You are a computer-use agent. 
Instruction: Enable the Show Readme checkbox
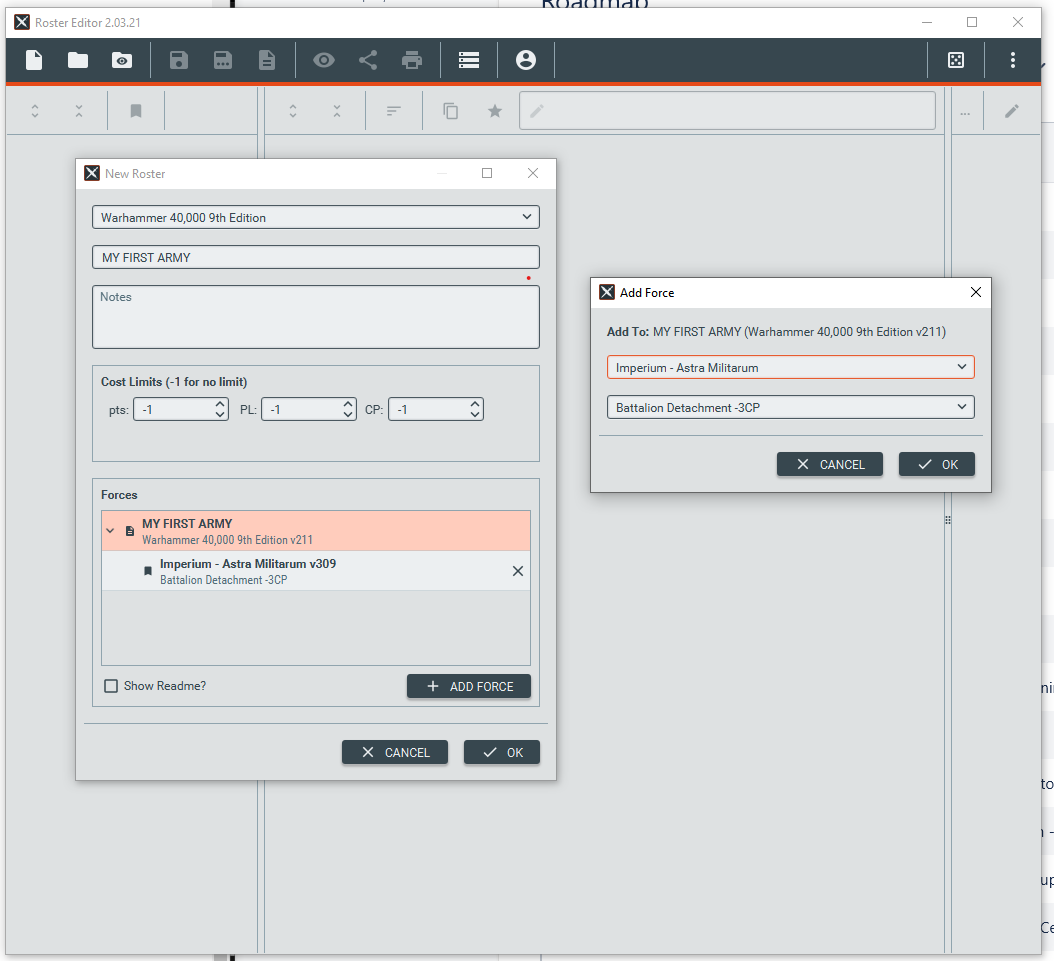(112, 686)
